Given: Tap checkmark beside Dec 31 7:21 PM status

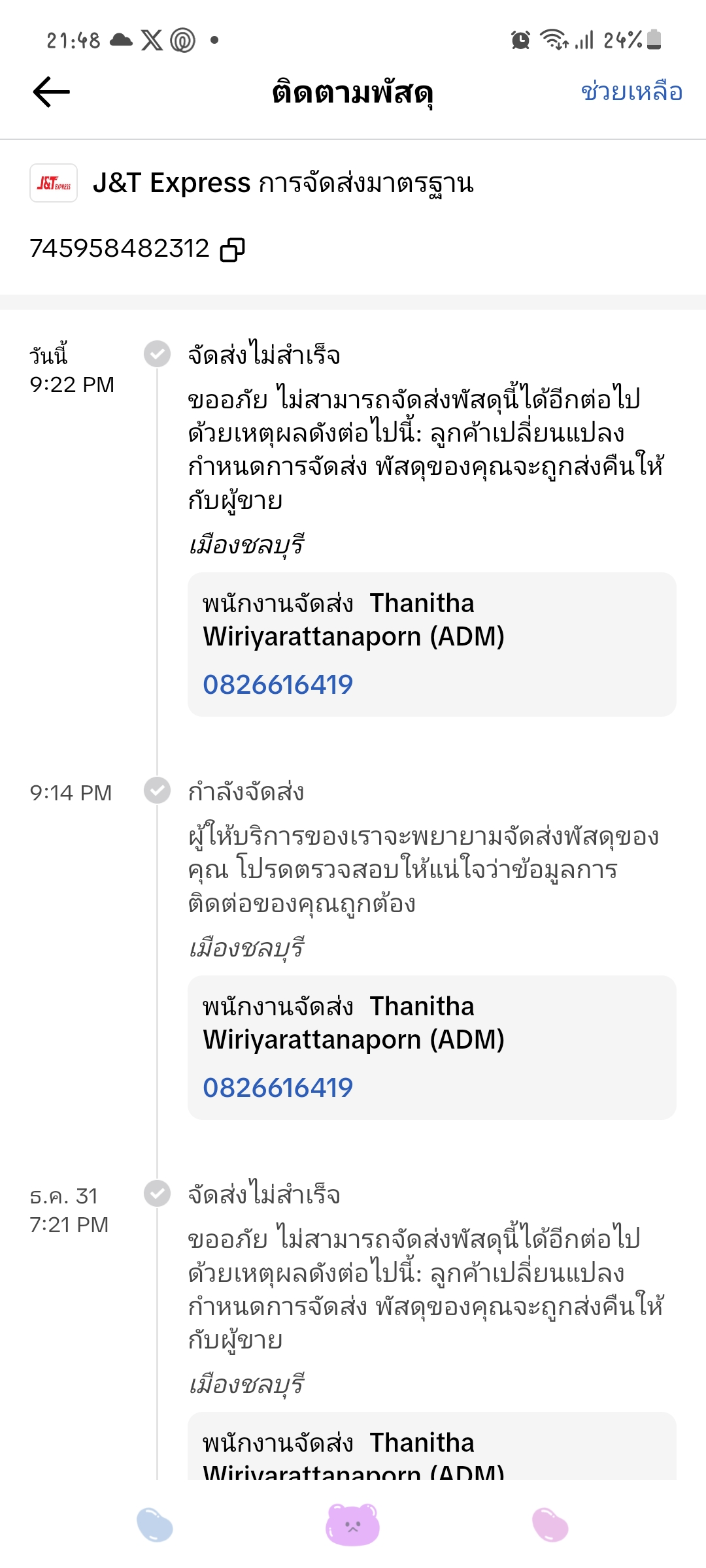Looking at the screenshot, I should 157,1194.
